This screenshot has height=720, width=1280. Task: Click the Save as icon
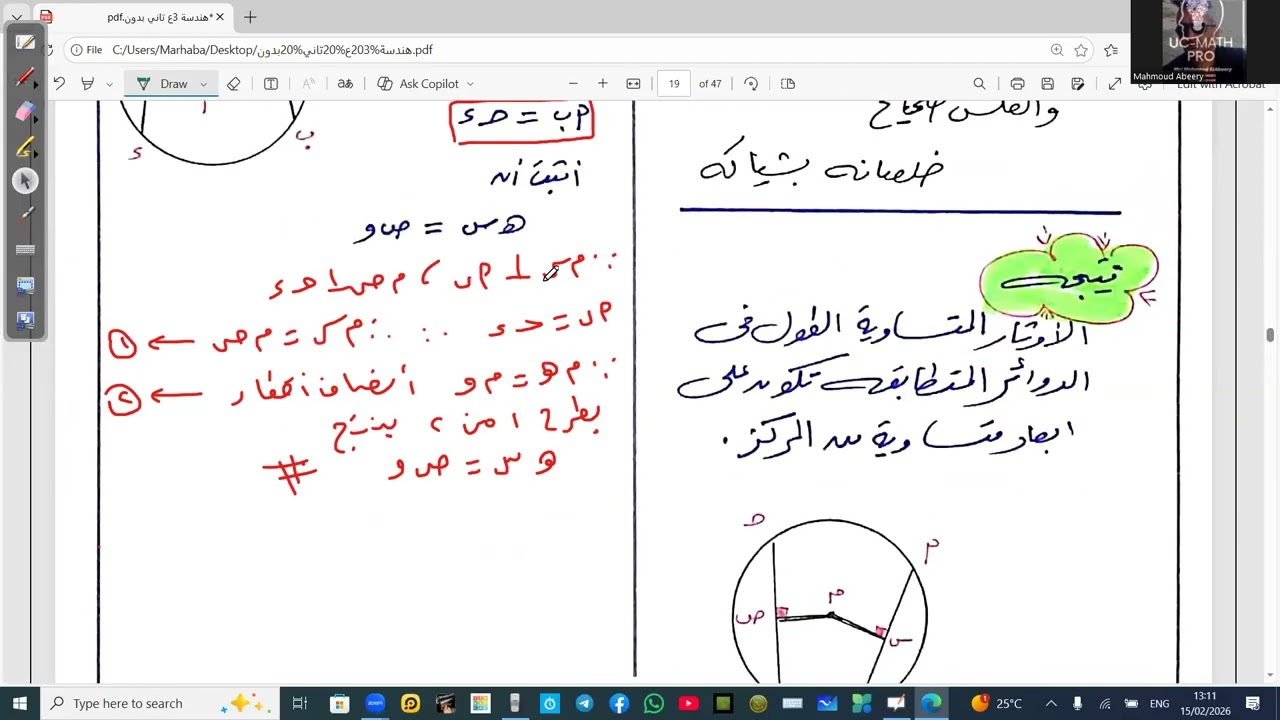pyautogui.click(x=1078, y=84)
